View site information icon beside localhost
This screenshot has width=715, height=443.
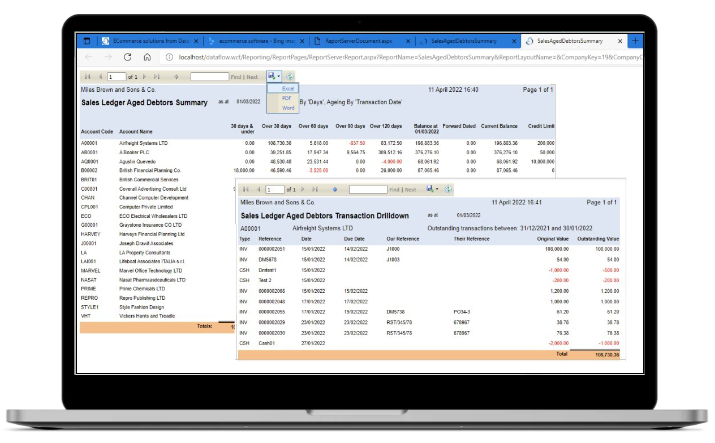pyautogui.click(x=169, y=57)
